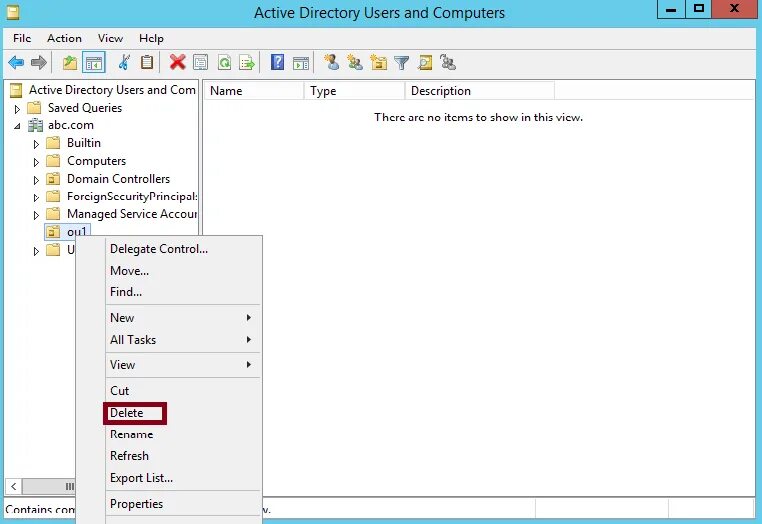Click the gray Forward arrow in toolbar
The width and height of the screenshot is (762, 524).
click(39, 63)
